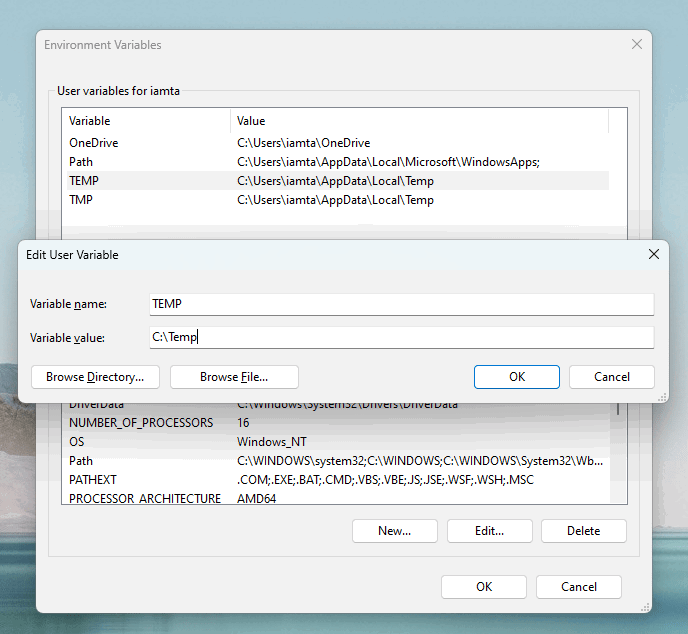Close the Environment Variables window

(637, 44)
